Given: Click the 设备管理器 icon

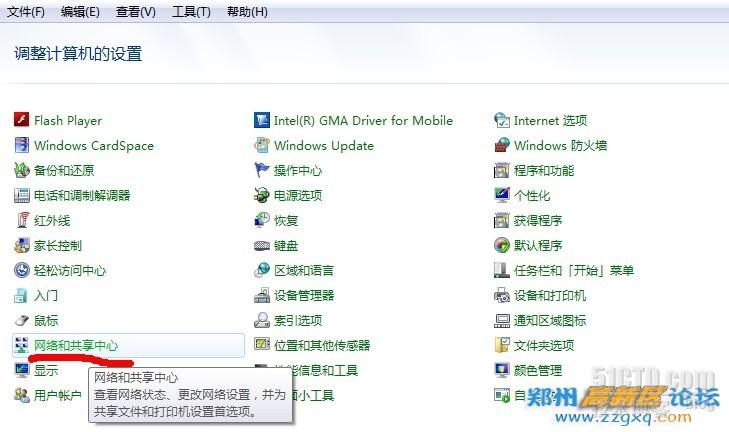Looking at the screenshot, I should pos(261,295).
